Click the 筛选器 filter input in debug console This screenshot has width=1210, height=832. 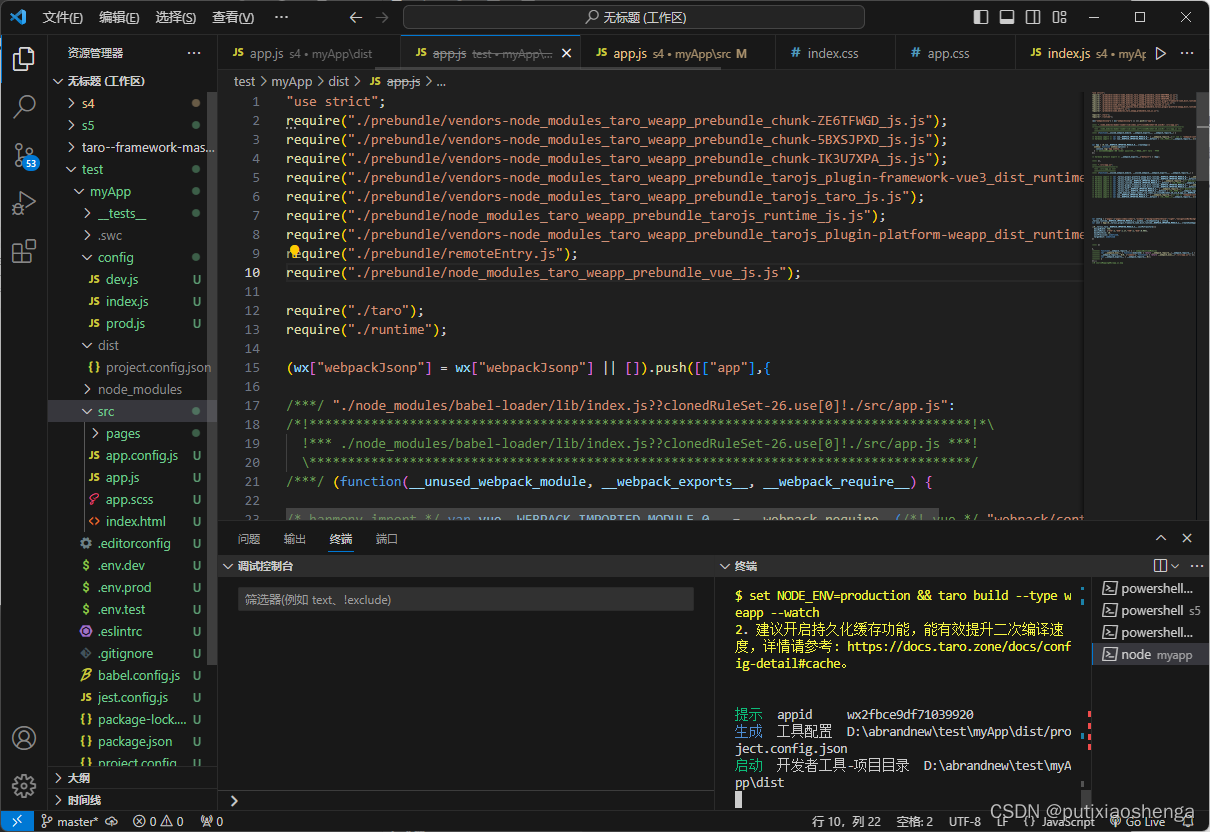click(x=466, y=600)
